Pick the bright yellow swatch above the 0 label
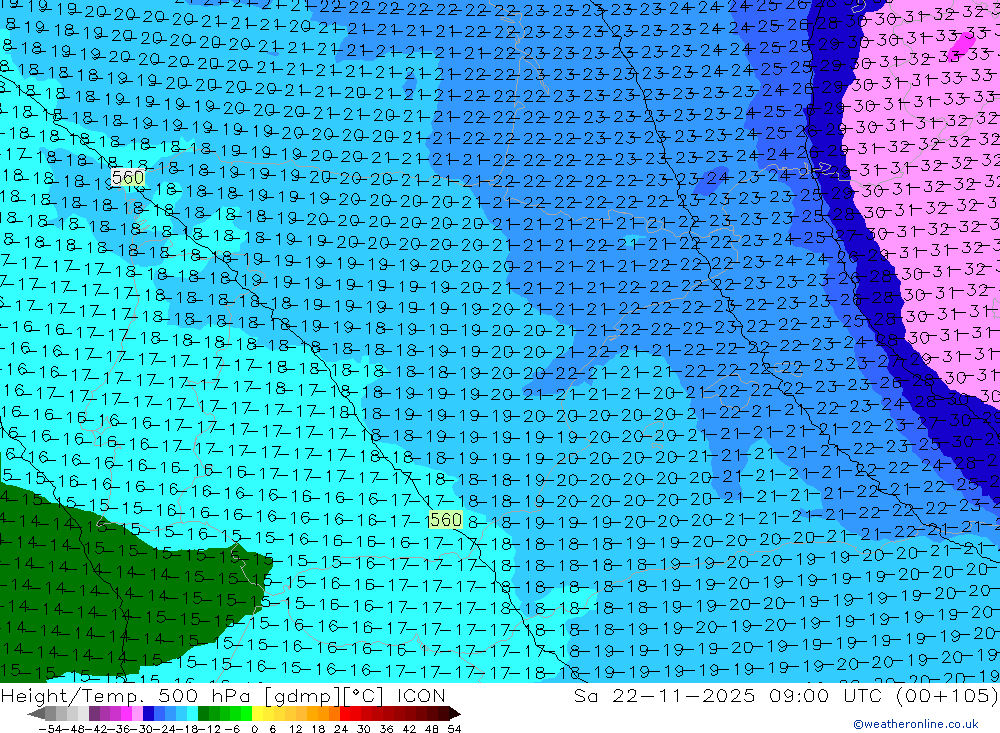 (x=257, y=713)
